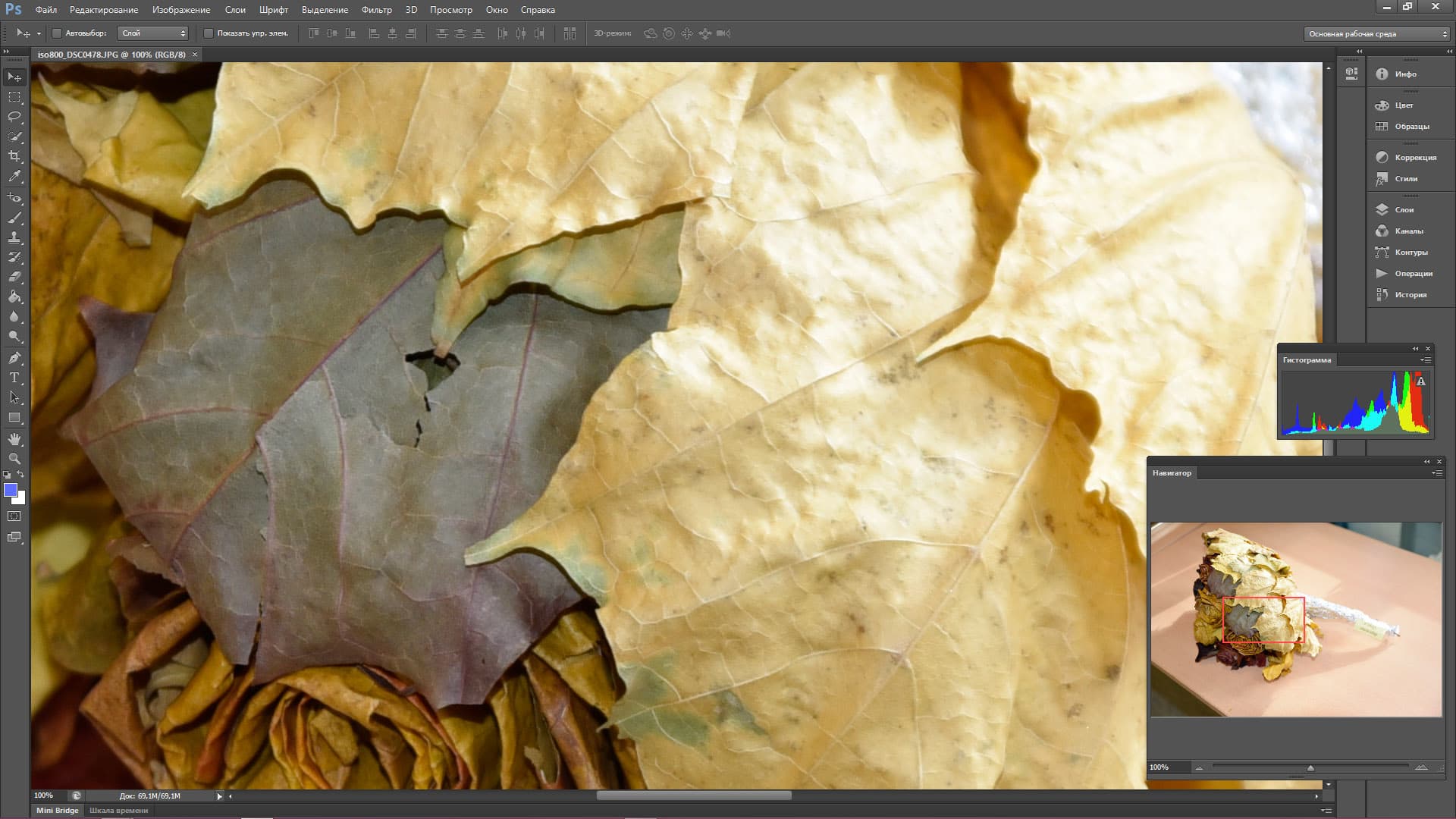Check Показать упр. элем. option
Viewport: 1456px width, 819px height.
pyautogui.click(x=209, y=33)
